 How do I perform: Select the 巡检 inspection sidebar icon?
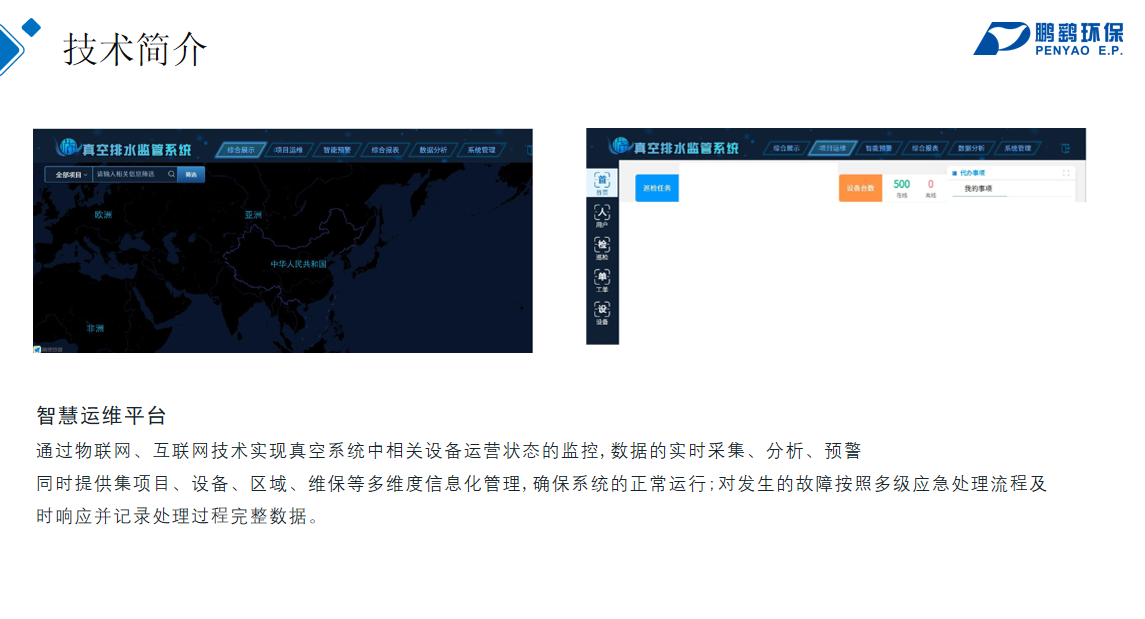pos(602,248)
